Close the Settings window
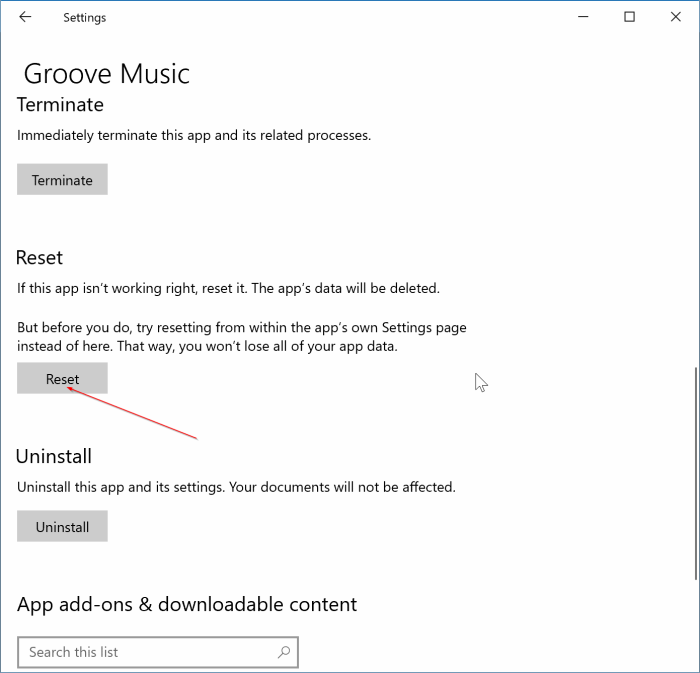The width and height of the screenshot is (700, 673). click(675, 17)
